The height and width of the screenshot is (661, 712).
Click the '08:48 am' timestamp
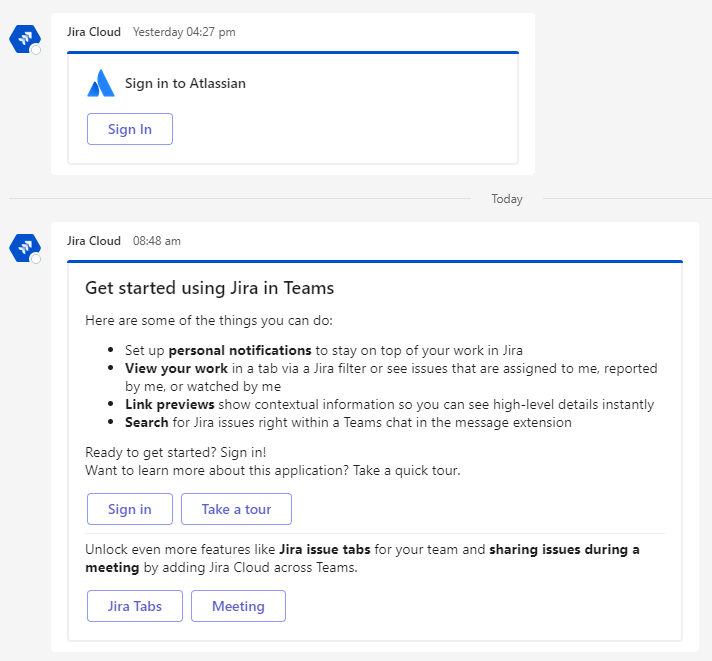tap(157, 241)
